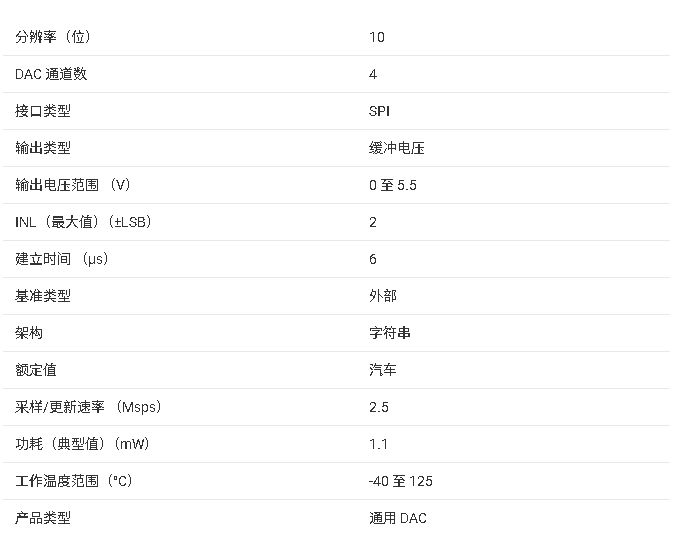Select the 通用 DAC product type value
The height and width of the screenshot is (536, 680).
[x=397, y=518]
